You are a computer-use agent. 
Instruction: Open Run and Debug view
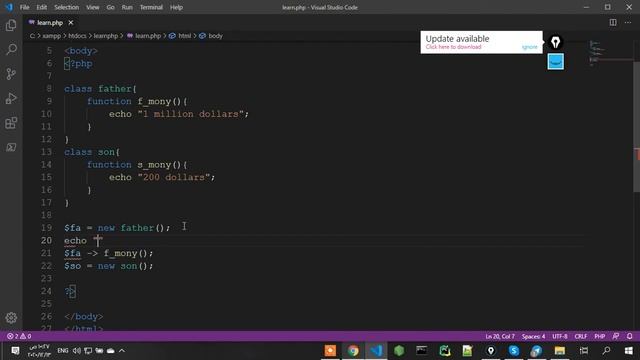pyautogui.click(x=11, y=98)
